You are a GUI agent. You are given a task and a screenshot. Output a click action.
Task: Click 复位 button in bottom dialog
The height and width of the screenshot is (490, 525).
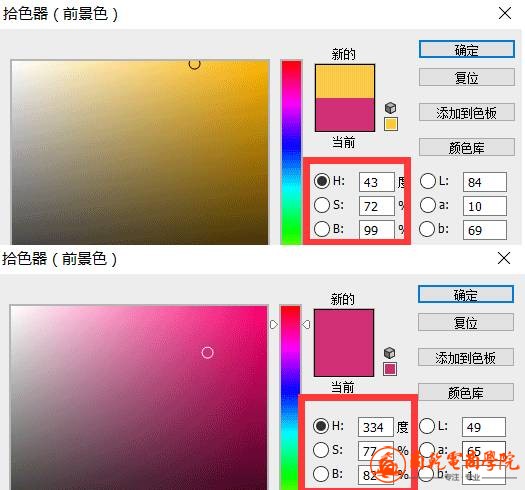(466, 322)
